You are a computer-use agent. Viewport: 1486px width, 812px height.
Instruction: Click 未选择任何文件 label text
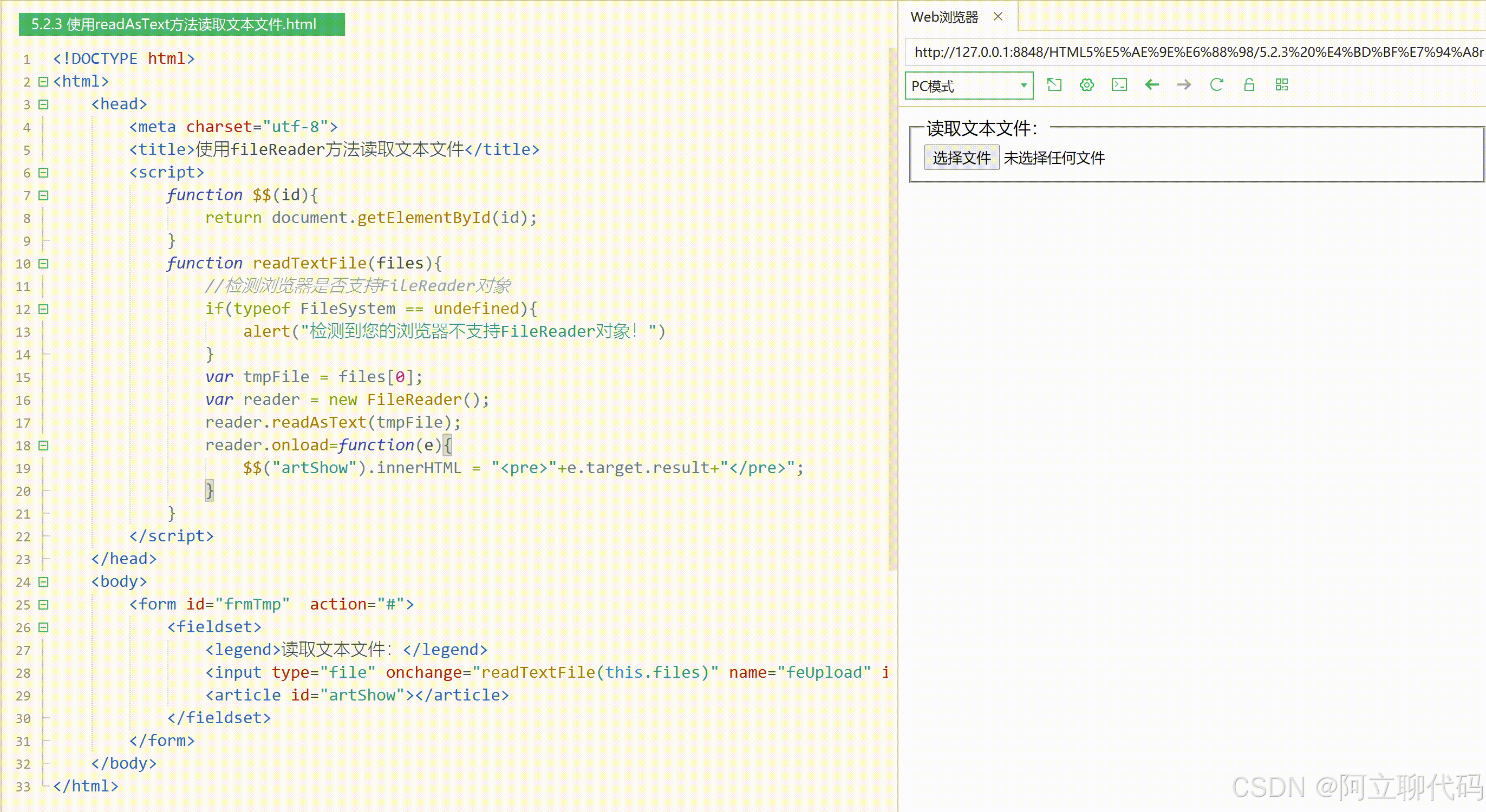point(1054,158)
